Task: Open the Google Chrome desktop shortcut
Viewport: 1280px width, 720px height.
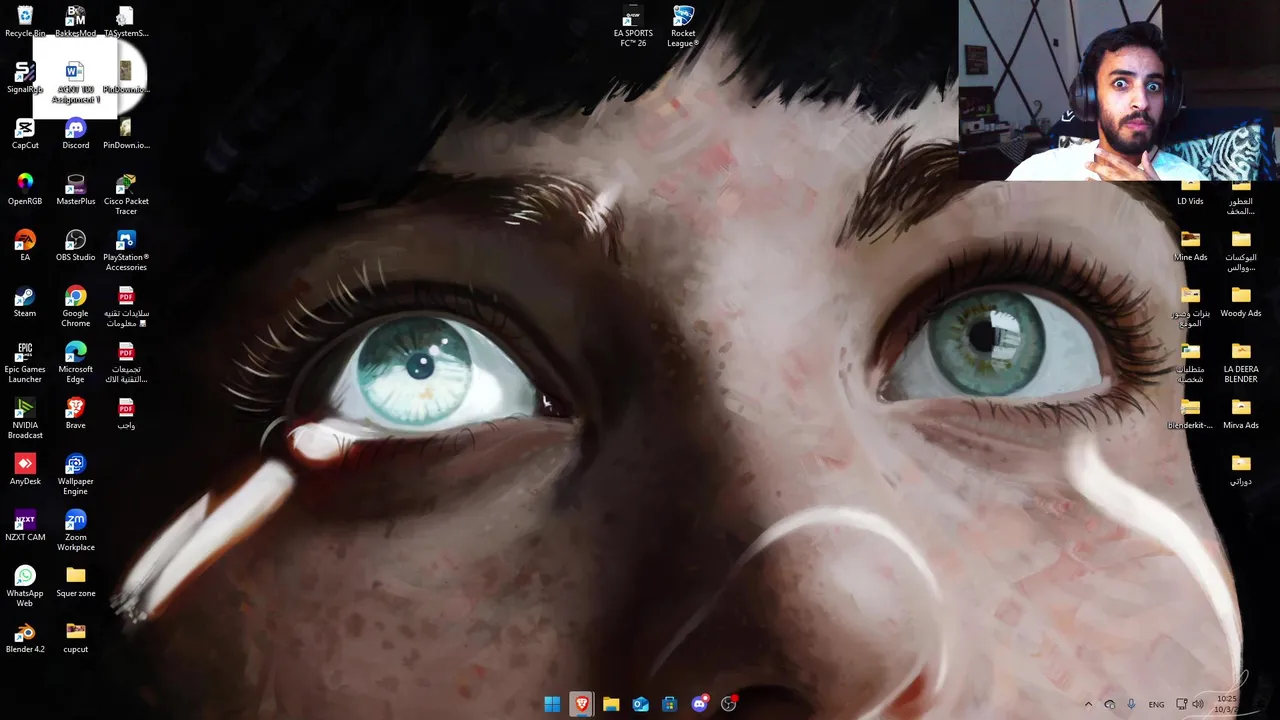Action: click(75, 306)
